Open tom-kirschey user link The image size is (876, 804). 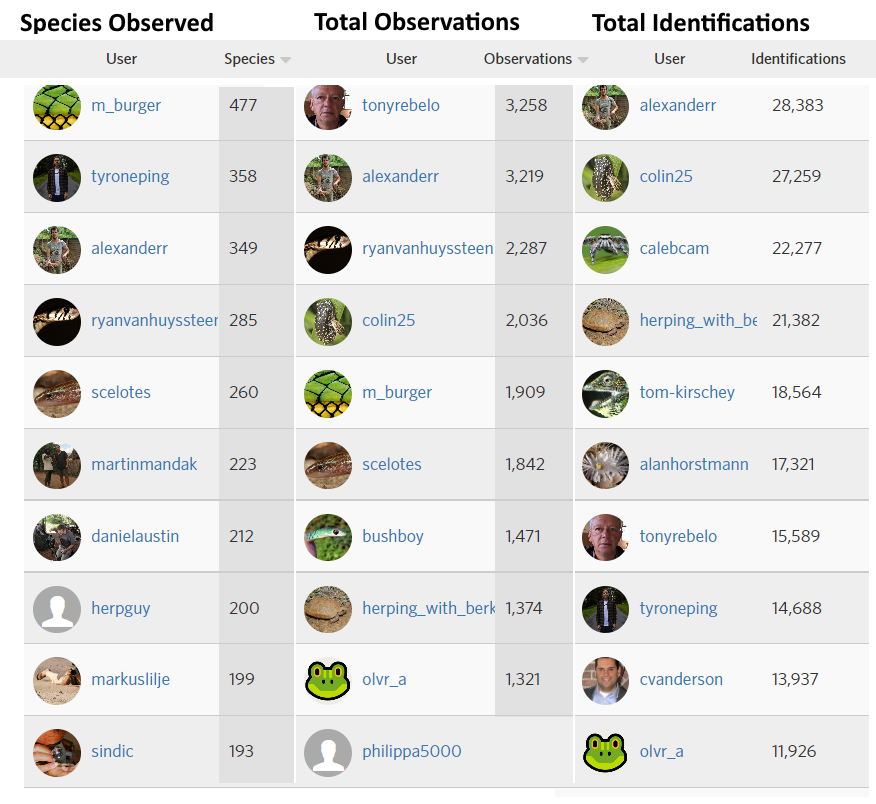687,393
